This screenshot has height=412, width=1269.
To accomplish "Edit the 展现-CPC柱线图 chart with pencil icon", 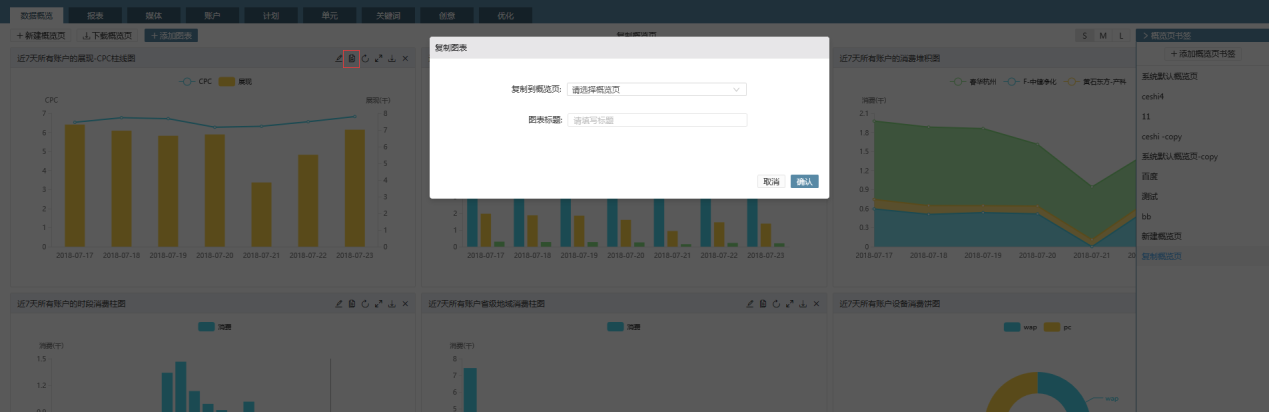I will point(339,59).
